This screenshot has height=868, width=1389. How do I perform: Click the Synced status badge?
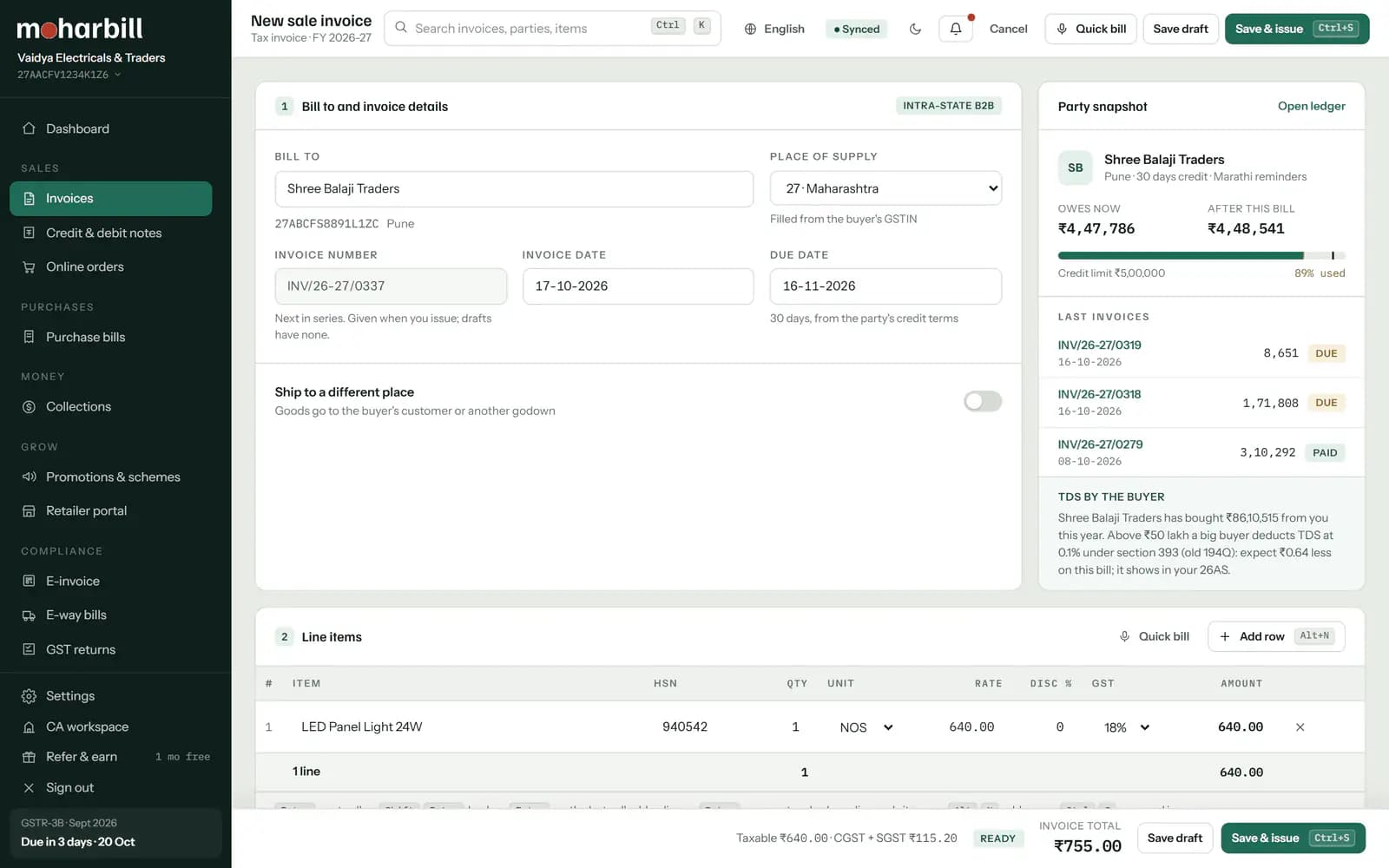click(x=856, y=29)
